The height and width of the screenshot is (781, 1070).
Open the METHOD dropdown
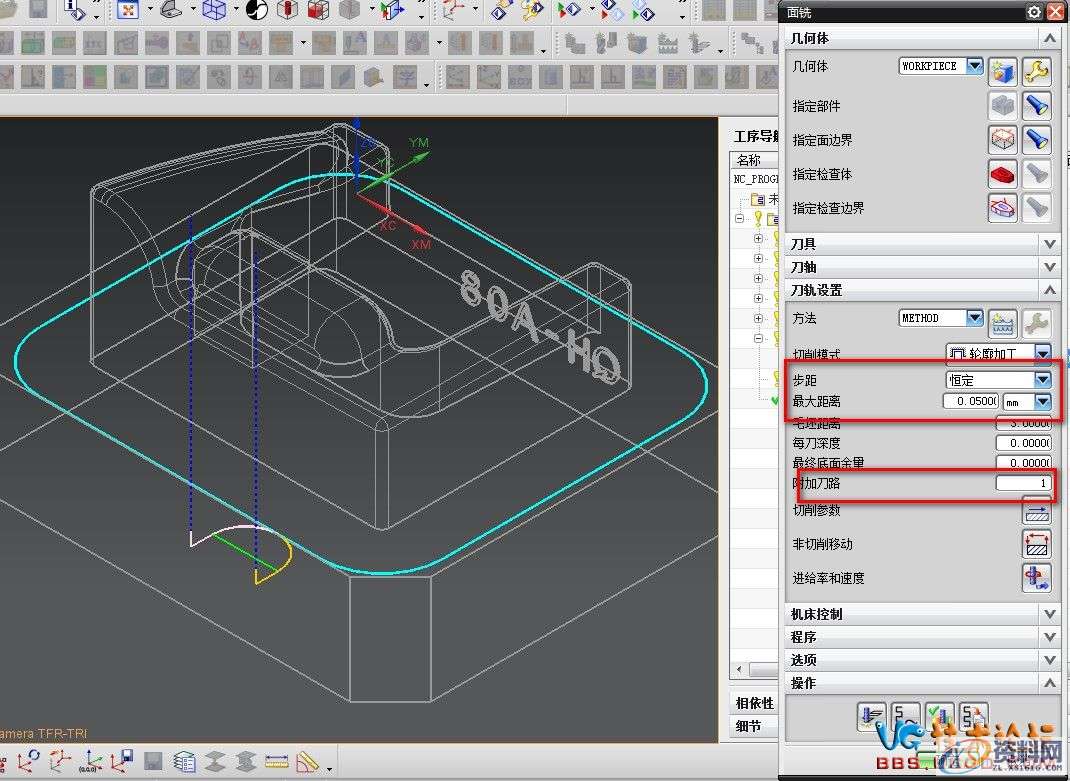(974, 318)
